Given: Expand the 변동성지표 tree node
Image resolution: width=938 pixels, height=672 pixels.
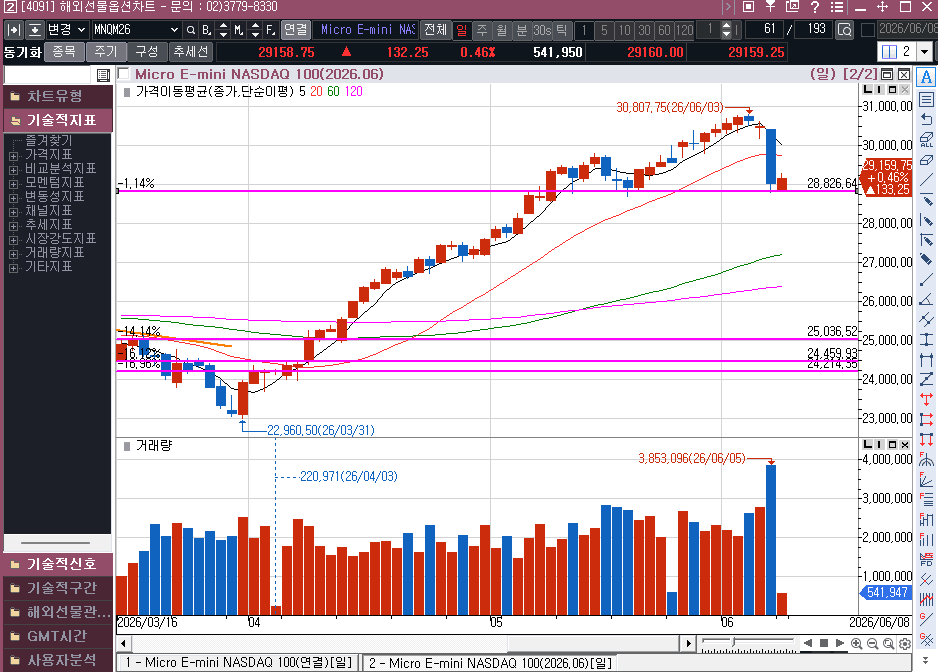Looking at the screenshot, I should click(14, 197).
